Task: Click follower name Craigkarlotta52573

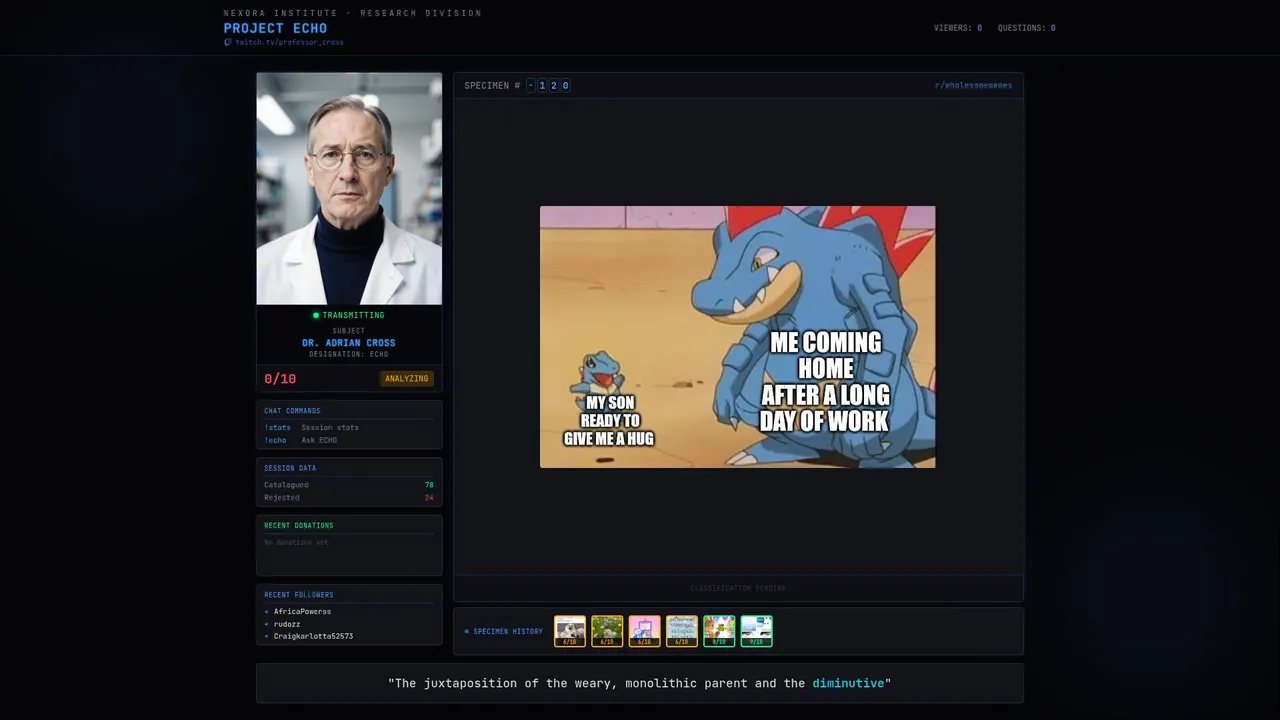Action: 313,636
